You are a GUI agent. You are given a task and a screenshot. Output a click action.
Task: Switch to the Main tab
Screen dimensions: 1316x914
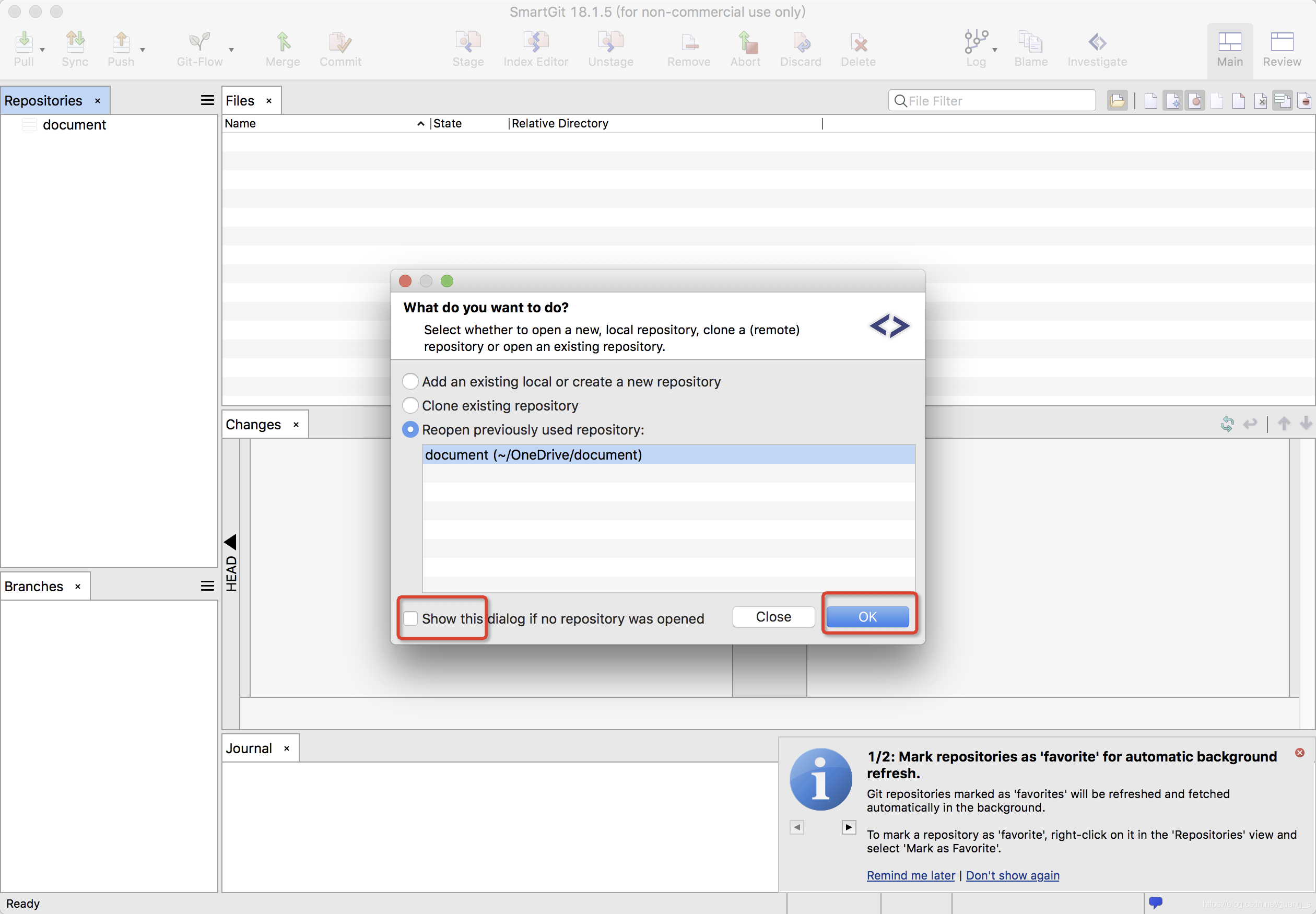pyautogui.click(x=1229, y=47)
